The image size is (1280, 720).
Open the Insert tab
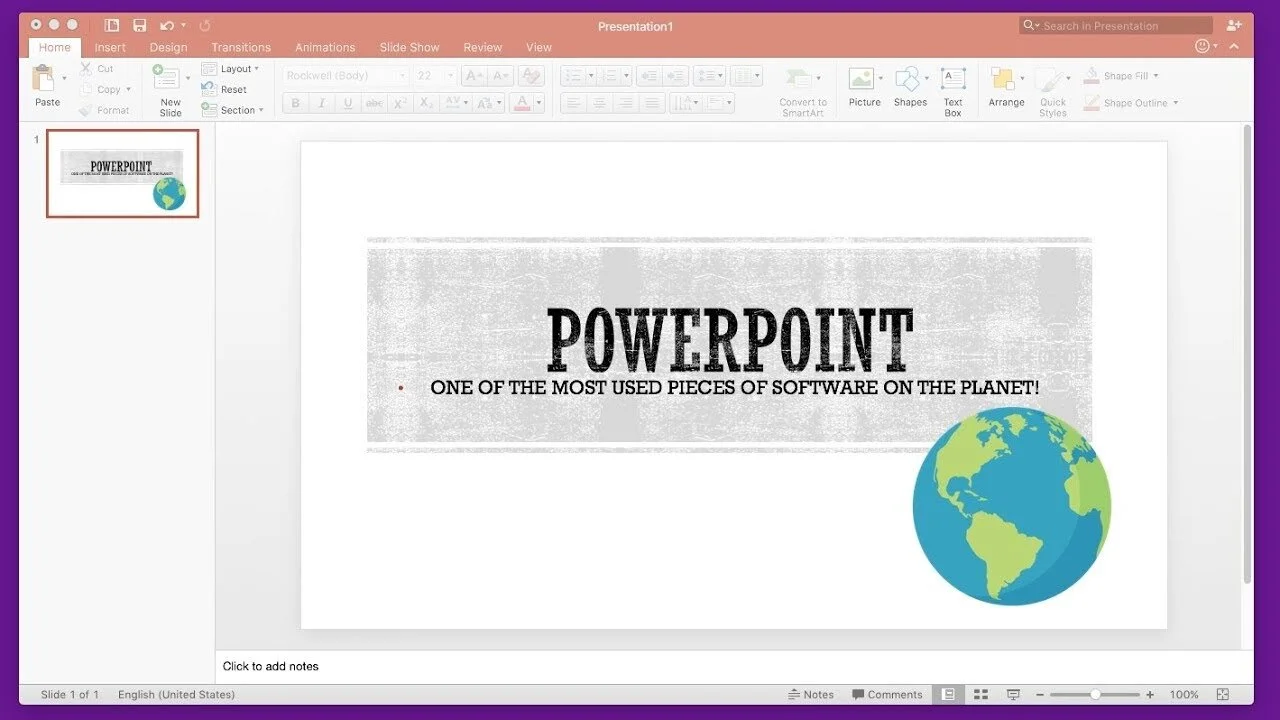(x=110, y=47)
